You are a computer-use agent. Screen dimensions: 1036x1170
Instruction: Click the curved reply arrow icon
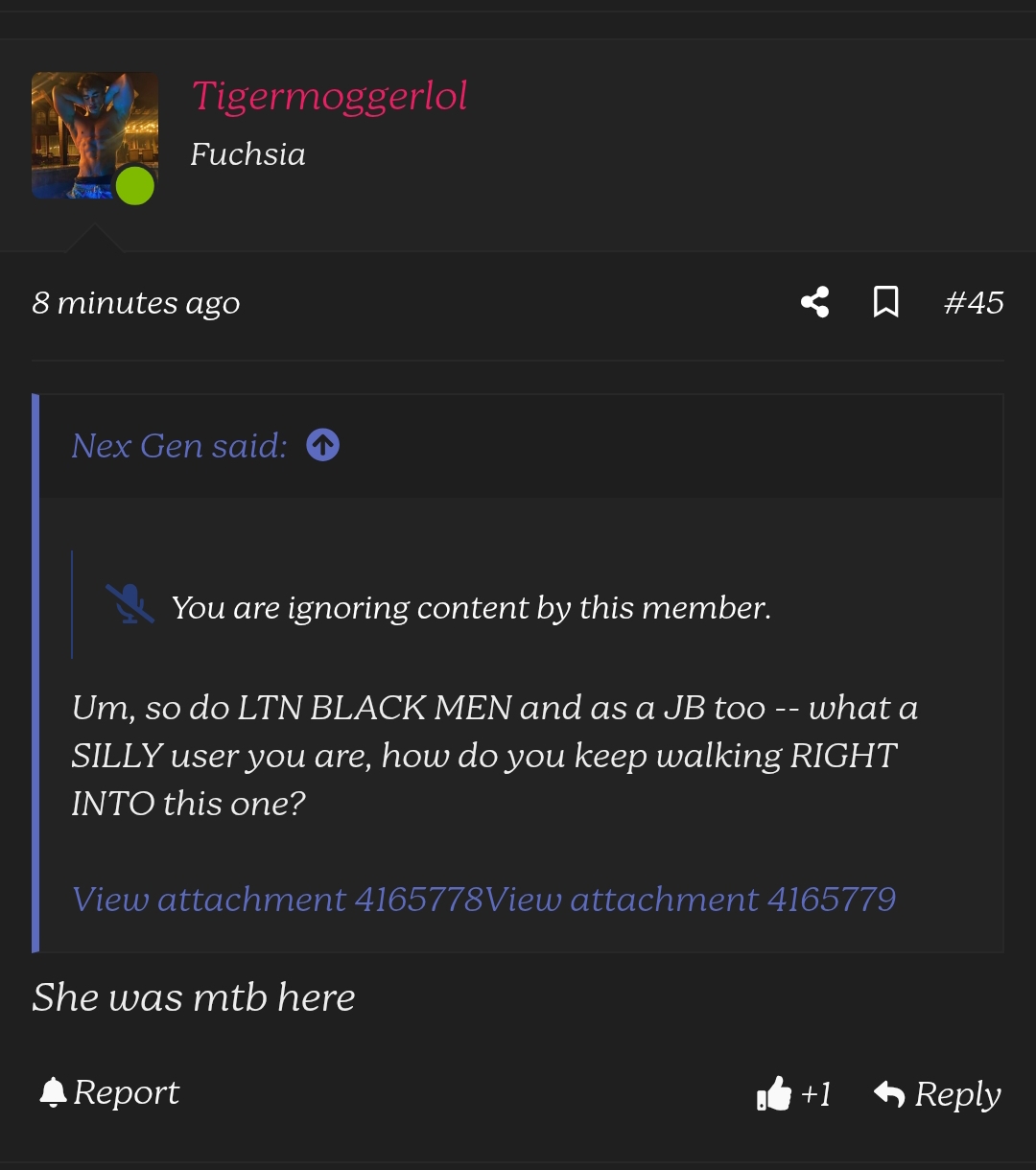889,1093
